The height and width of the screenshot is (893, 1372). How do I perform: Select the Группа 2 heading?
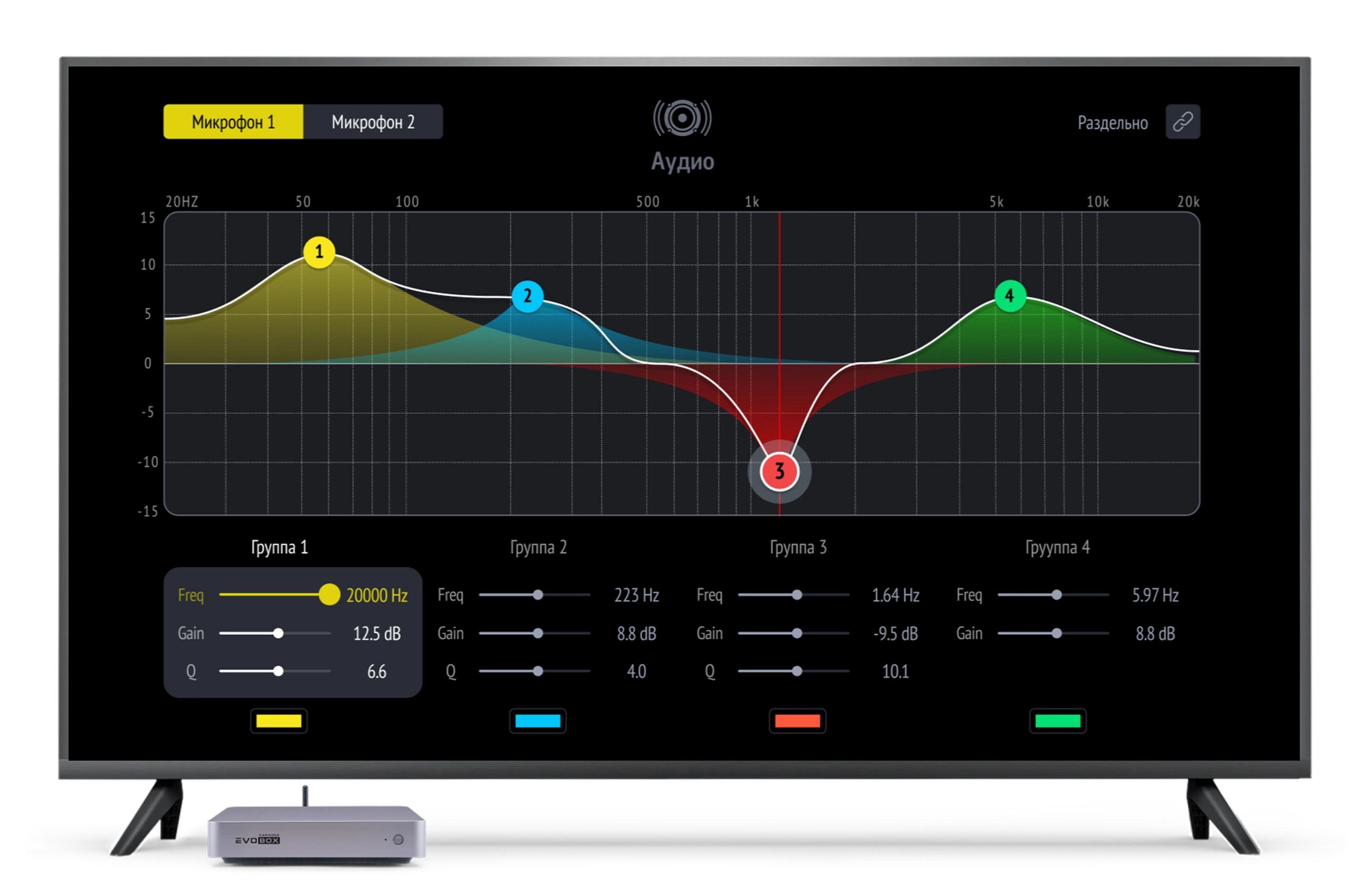(538, 547)
